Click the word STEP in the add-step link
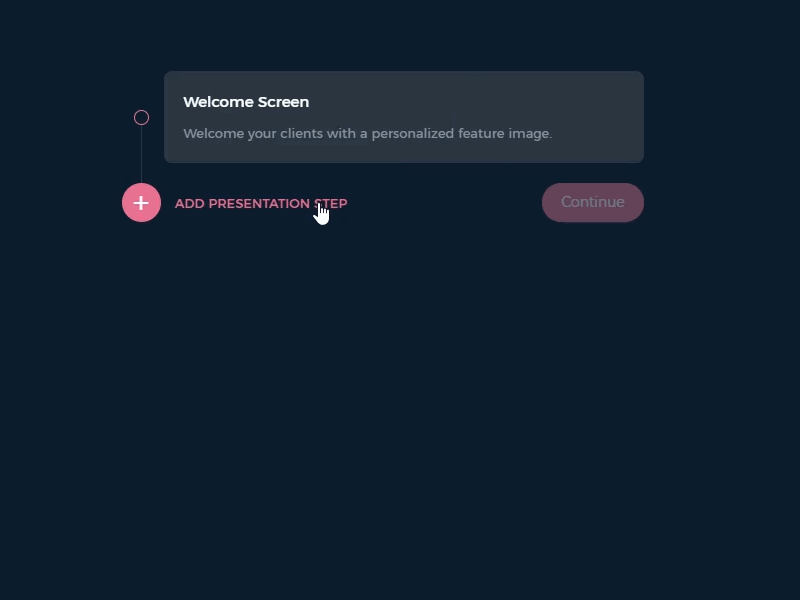 (x=331, y=204)
